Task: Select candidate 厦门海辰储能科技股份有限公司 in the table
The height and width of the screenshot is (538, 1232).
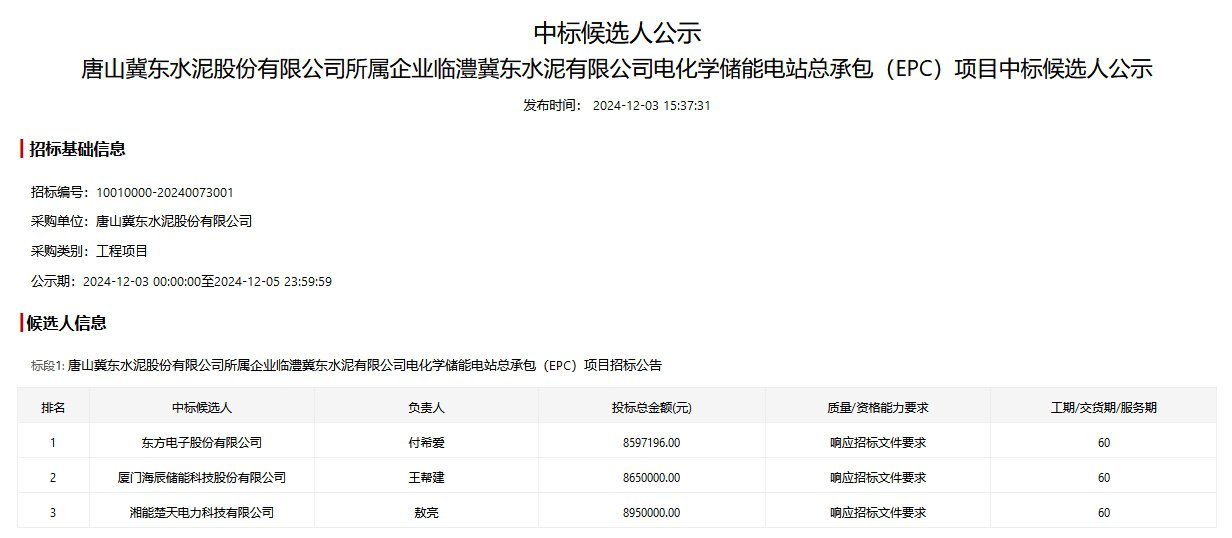Action: pyautogui.click(x=201, y=477)
